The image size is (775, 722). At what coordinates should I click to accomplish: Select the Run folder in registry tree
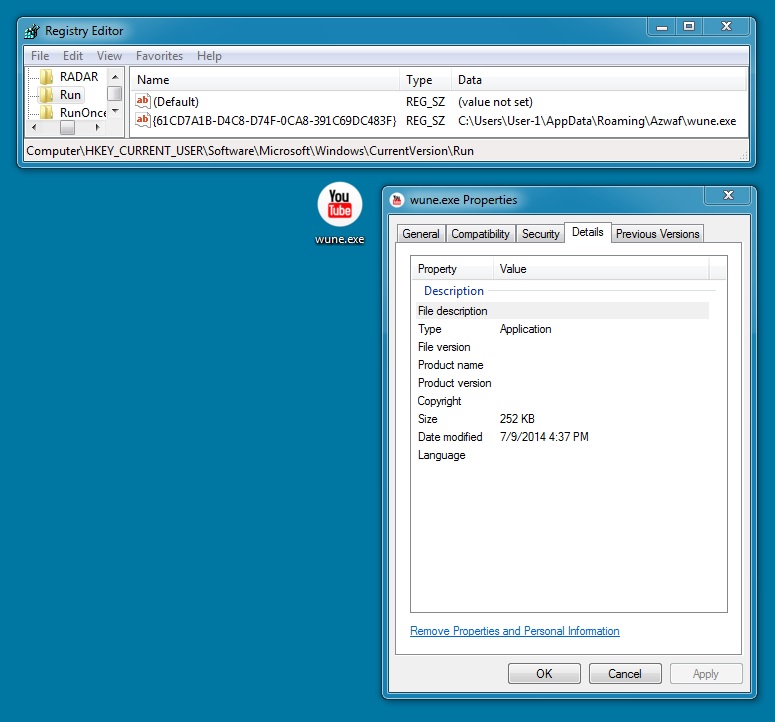tap(61, 94)
